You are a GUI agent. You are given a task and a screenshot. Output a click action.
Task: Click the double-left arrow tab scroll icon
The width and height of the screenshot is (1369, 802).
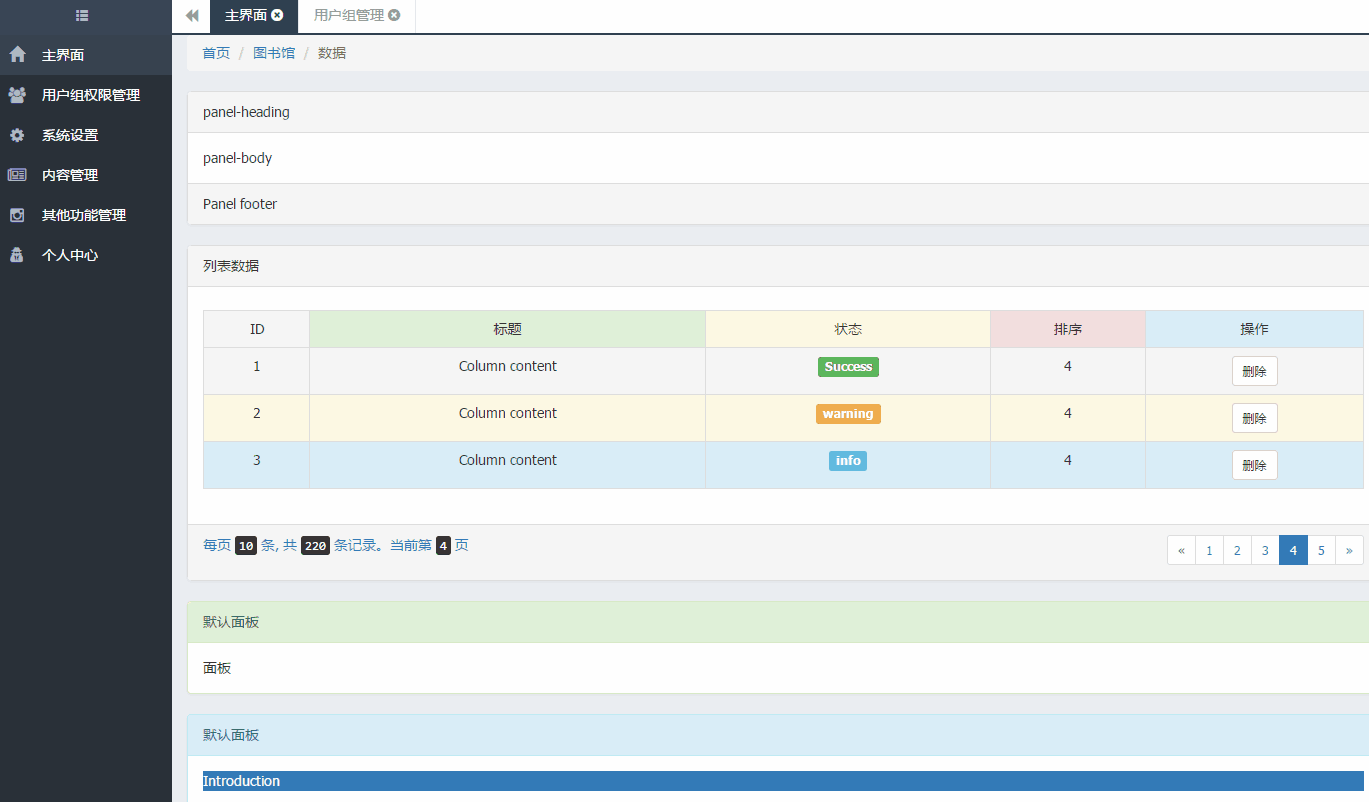(x=192, y=16)
